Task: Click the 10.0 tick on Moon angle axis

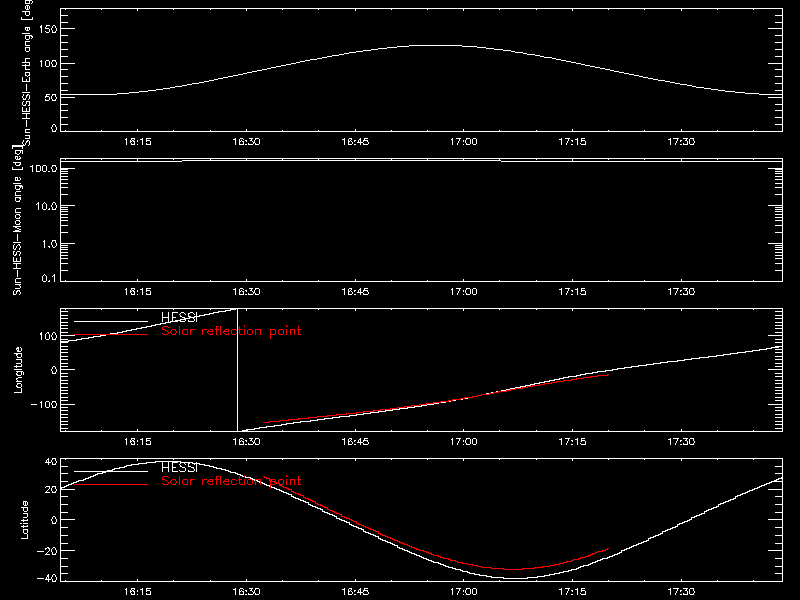Action: point(46,206)
